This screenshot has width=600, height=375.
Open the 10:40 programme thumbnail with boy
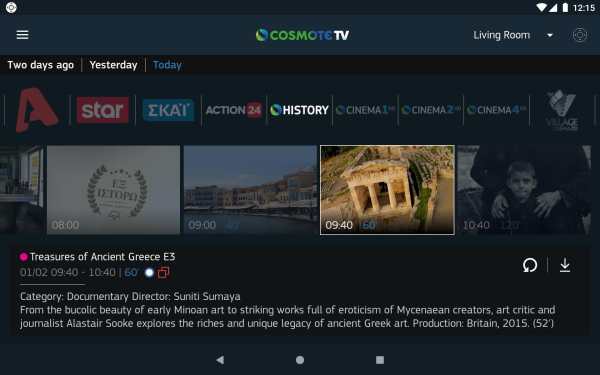[x=524, y=190]
